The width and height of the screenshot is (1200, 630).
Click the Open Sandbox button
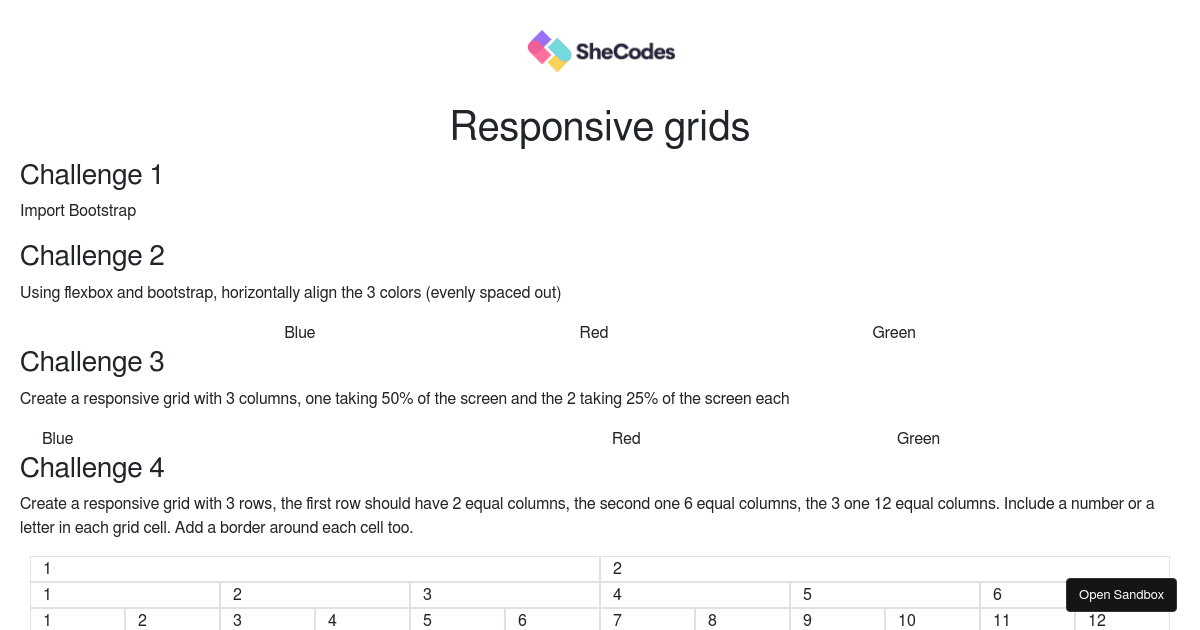coord(1121,594)
